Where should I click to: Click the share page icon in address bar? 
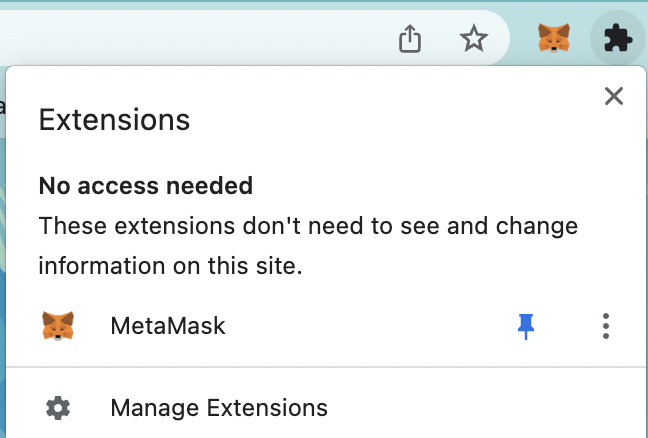tap(410, 39)
